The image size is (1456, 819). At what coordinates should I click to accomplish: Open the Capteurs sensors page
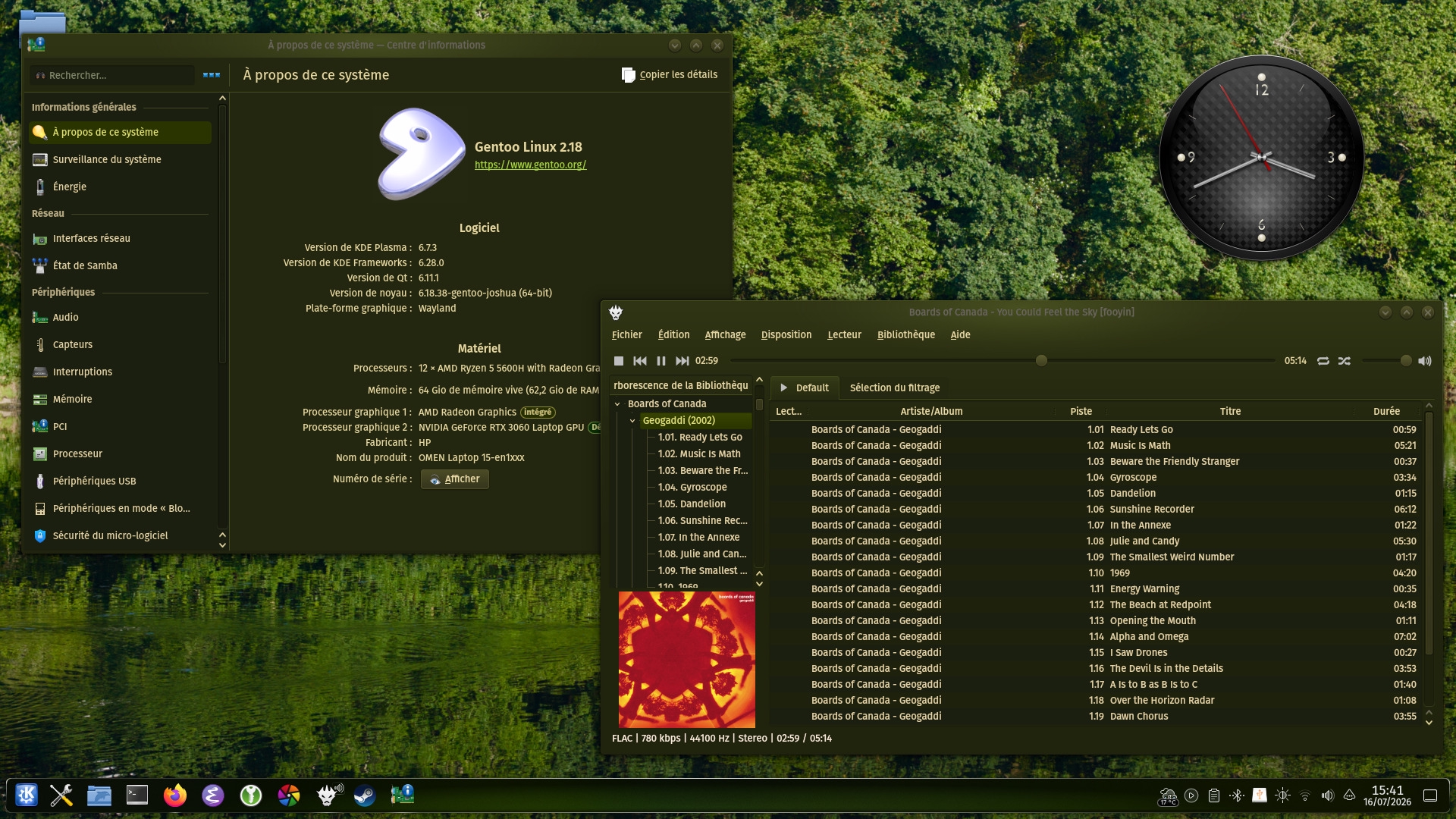(x=120, y=344)
